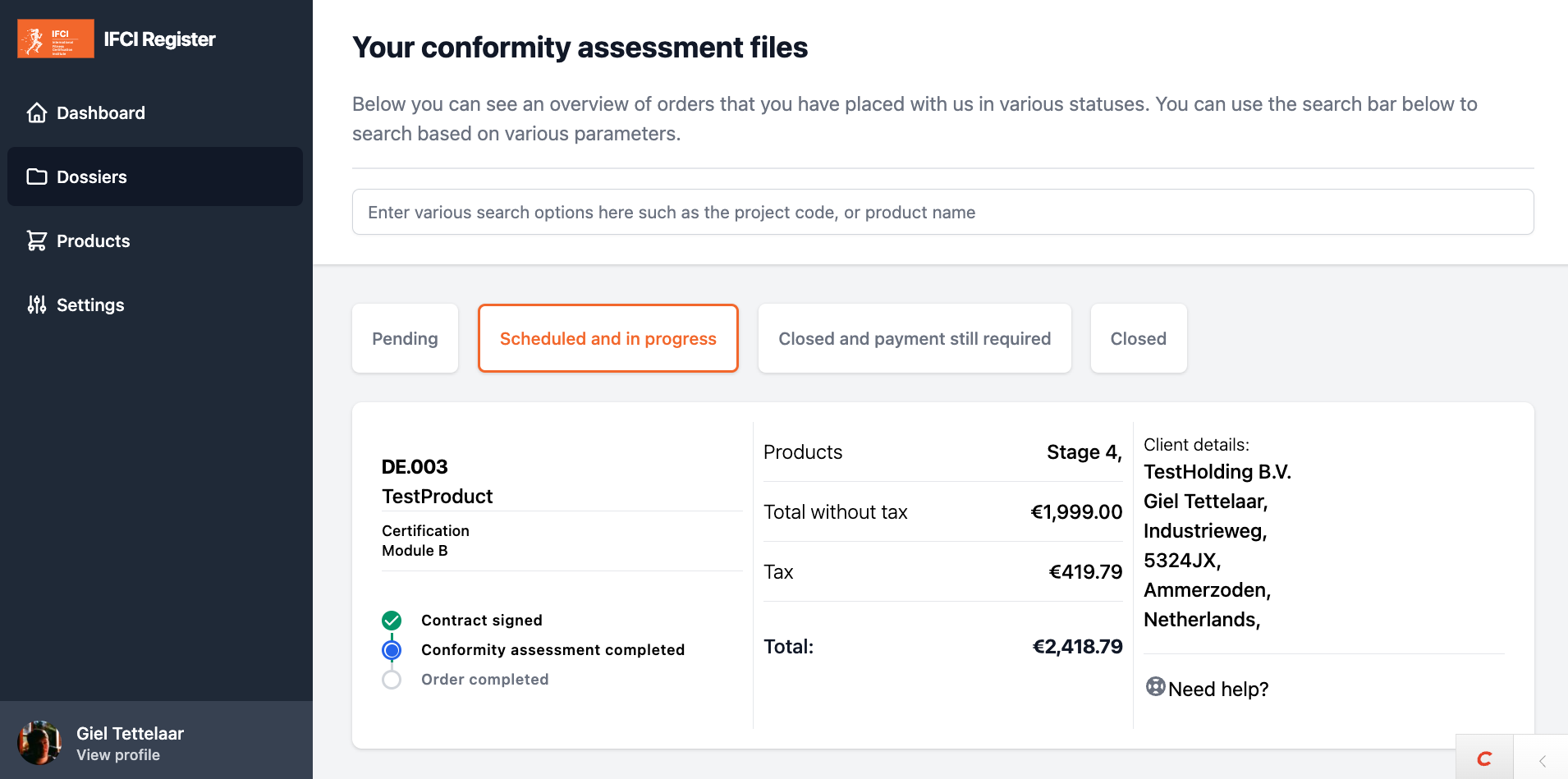The image size is (1568, 779).
Task: Open the Need help? link
Action: tap(1217, 690)
